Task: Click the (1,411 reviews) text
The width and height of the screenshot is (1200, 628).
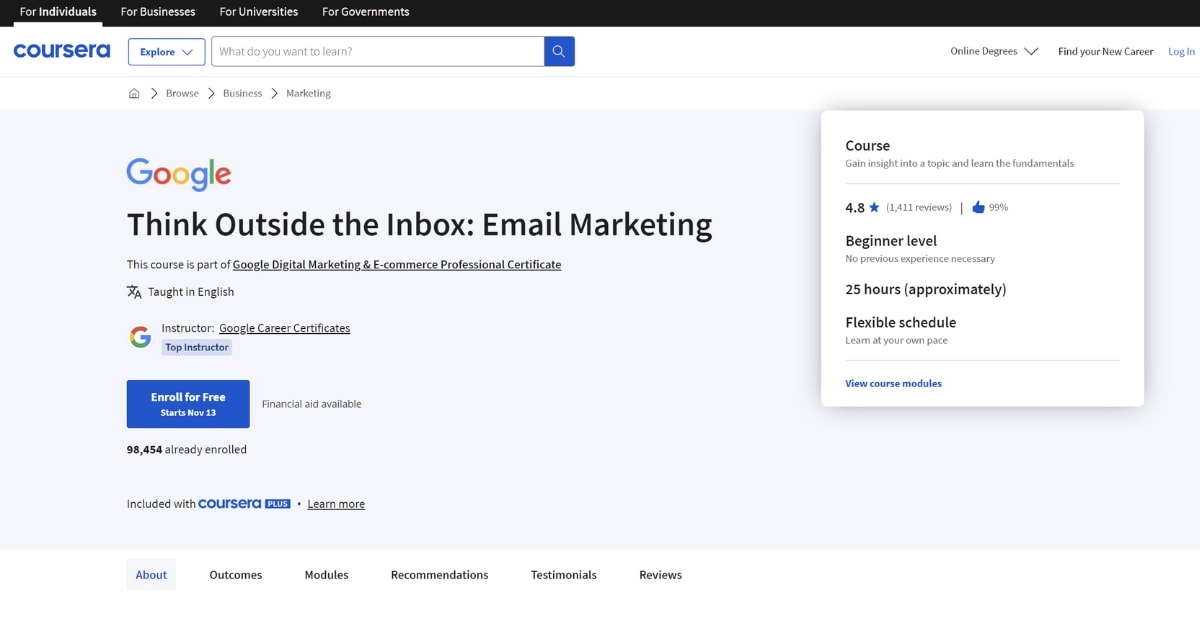Action: pyautogui.click(x=919, y=207)
